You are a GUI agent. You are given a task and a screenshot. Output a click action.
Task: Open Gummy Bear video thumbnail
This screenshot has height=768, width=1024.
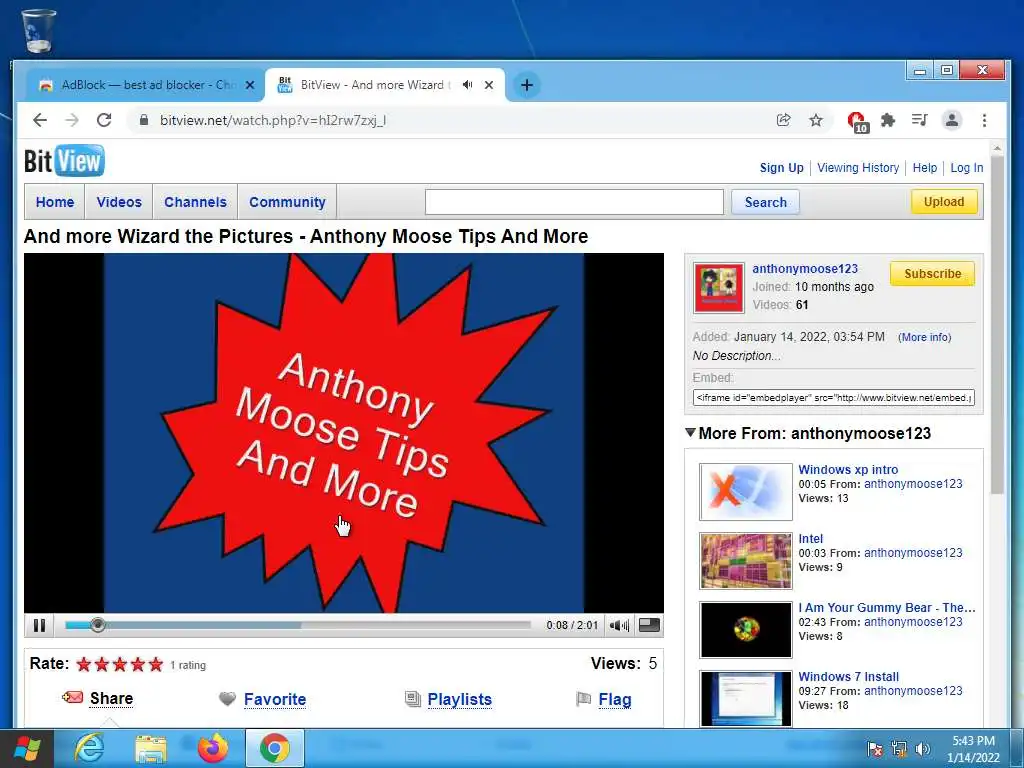(x=746, y=630)
